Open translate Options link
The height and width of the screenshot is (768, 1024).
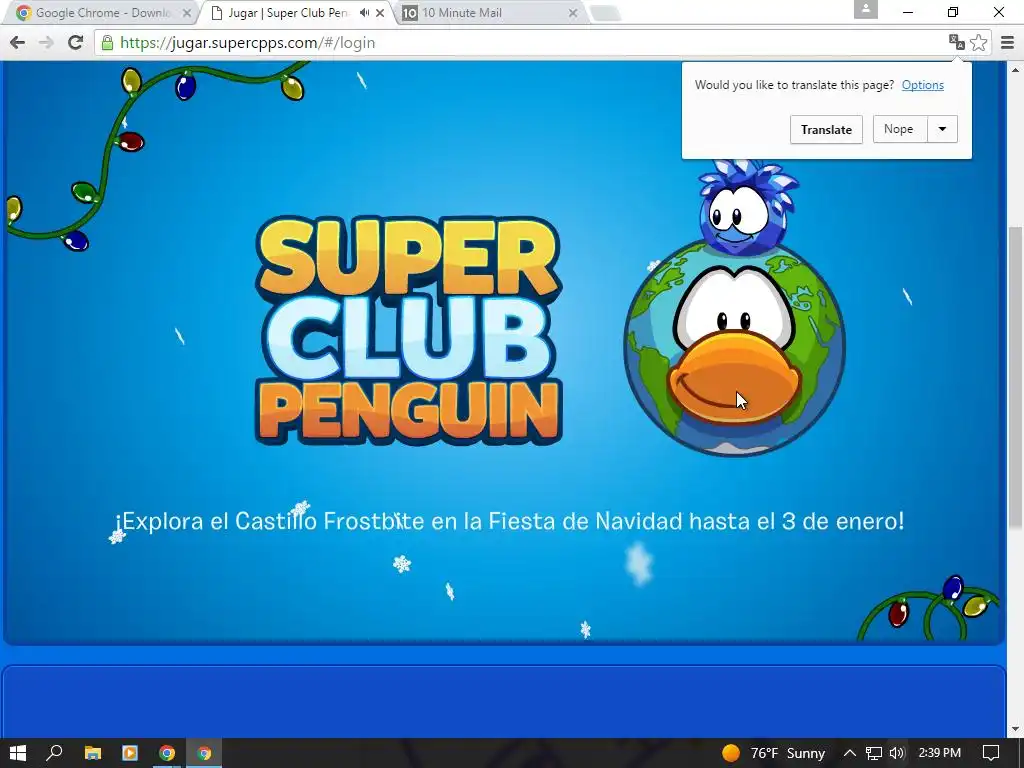[922, 85]
